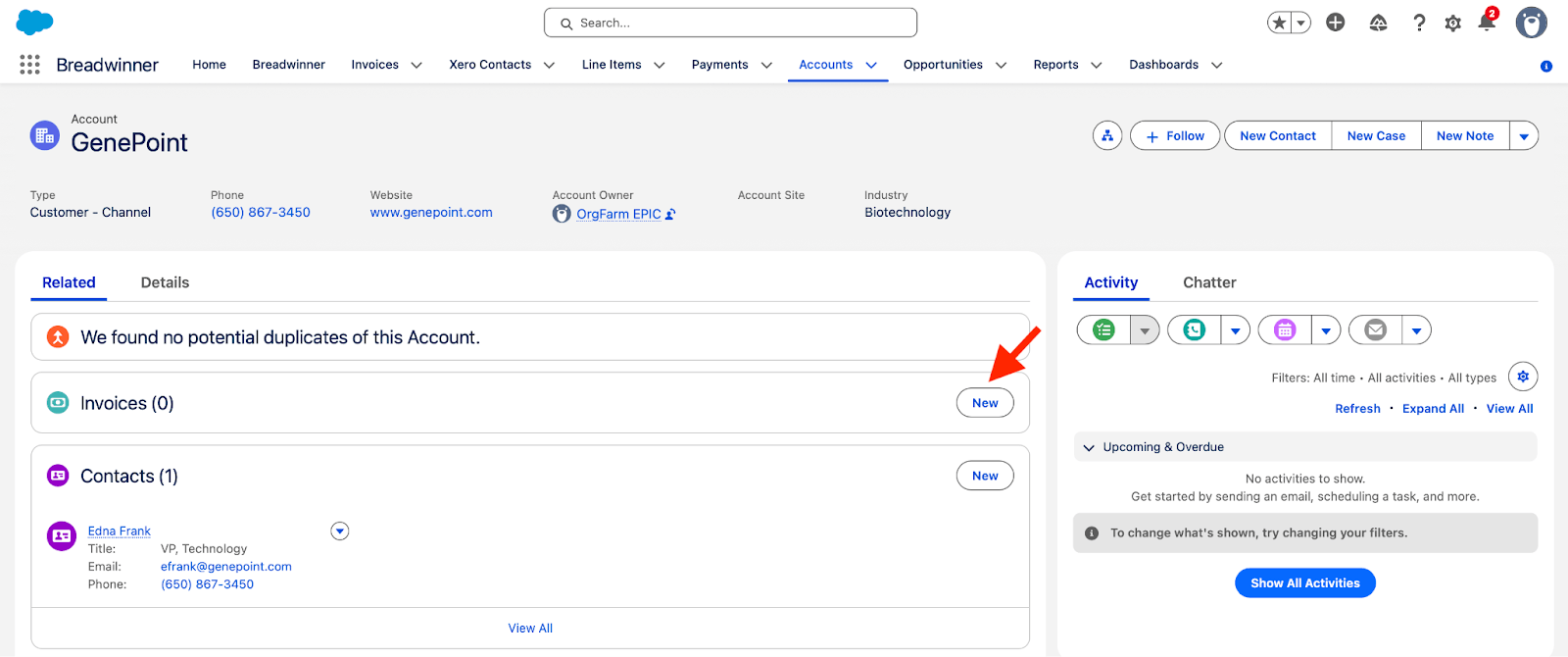
Task: Open the Breadwinner nav tab
Action: coord(288,65)
